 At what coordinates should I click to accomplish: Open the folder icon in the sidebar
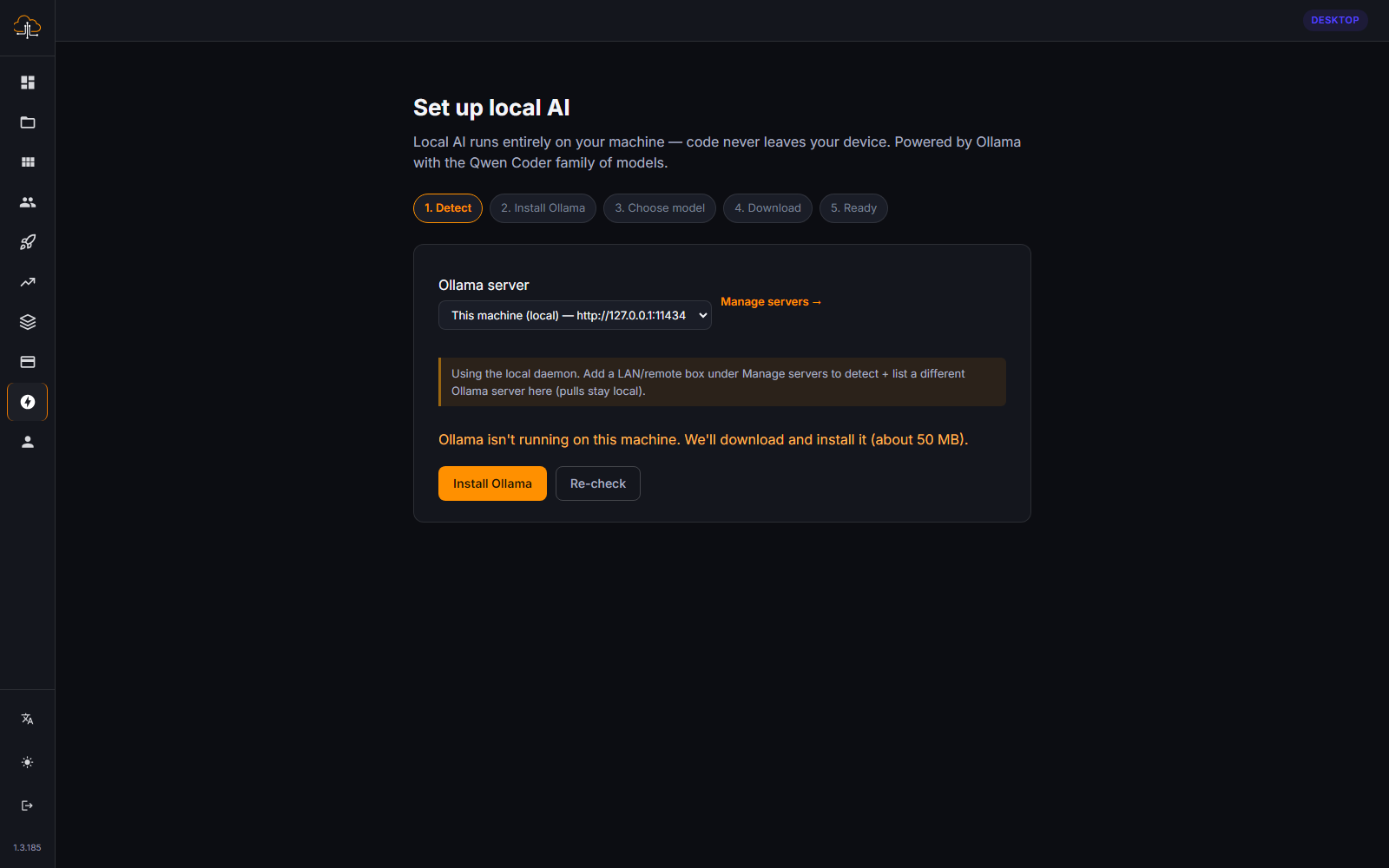tap(28, 122)
